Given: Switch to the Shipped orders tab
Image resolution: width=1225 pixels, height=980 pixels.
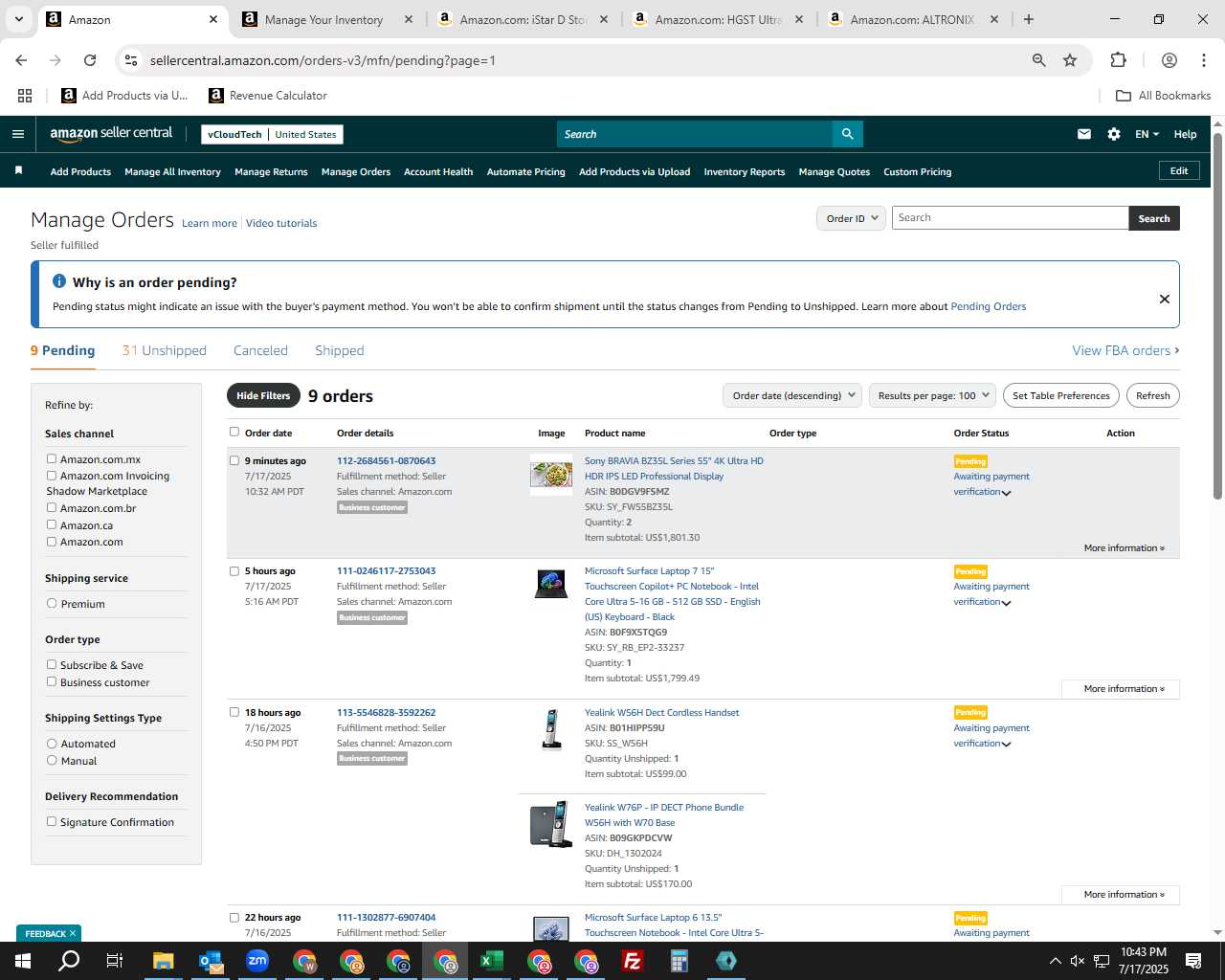Looking at the screenshot, I should coord(340,350).
